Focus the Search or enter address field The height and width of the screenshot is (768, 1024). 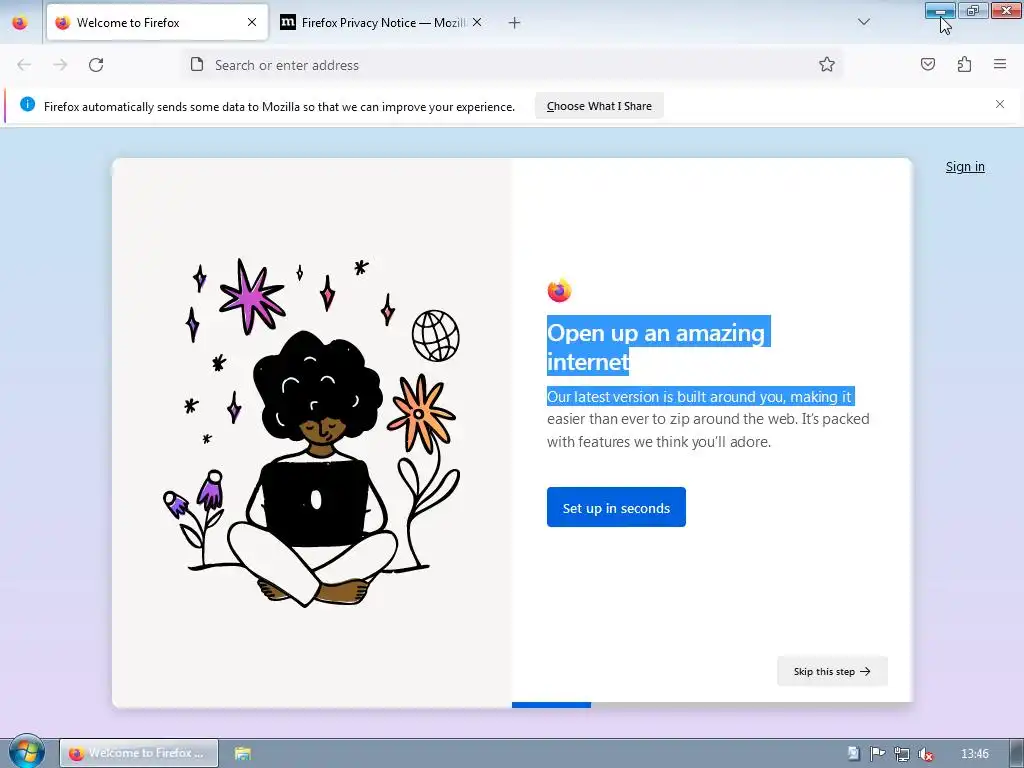pos(513,65)
